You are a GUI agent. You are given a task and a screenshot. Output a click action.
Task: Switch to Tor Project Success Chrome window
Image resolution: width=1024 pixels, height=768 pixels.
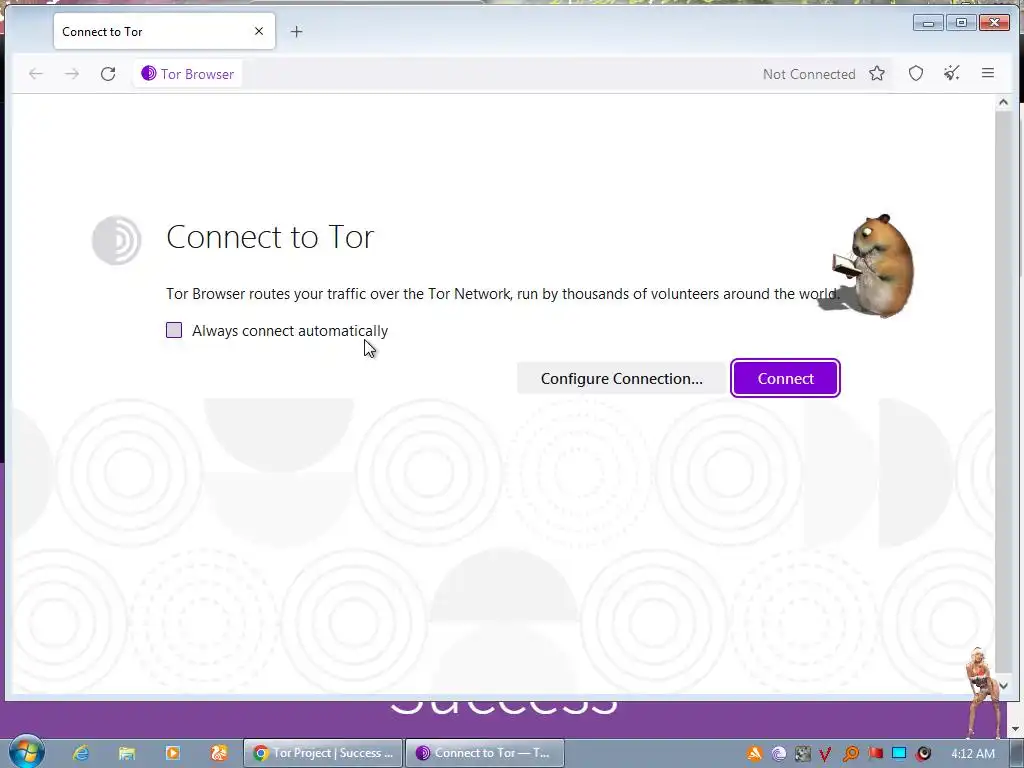click(x=323, y=753)
